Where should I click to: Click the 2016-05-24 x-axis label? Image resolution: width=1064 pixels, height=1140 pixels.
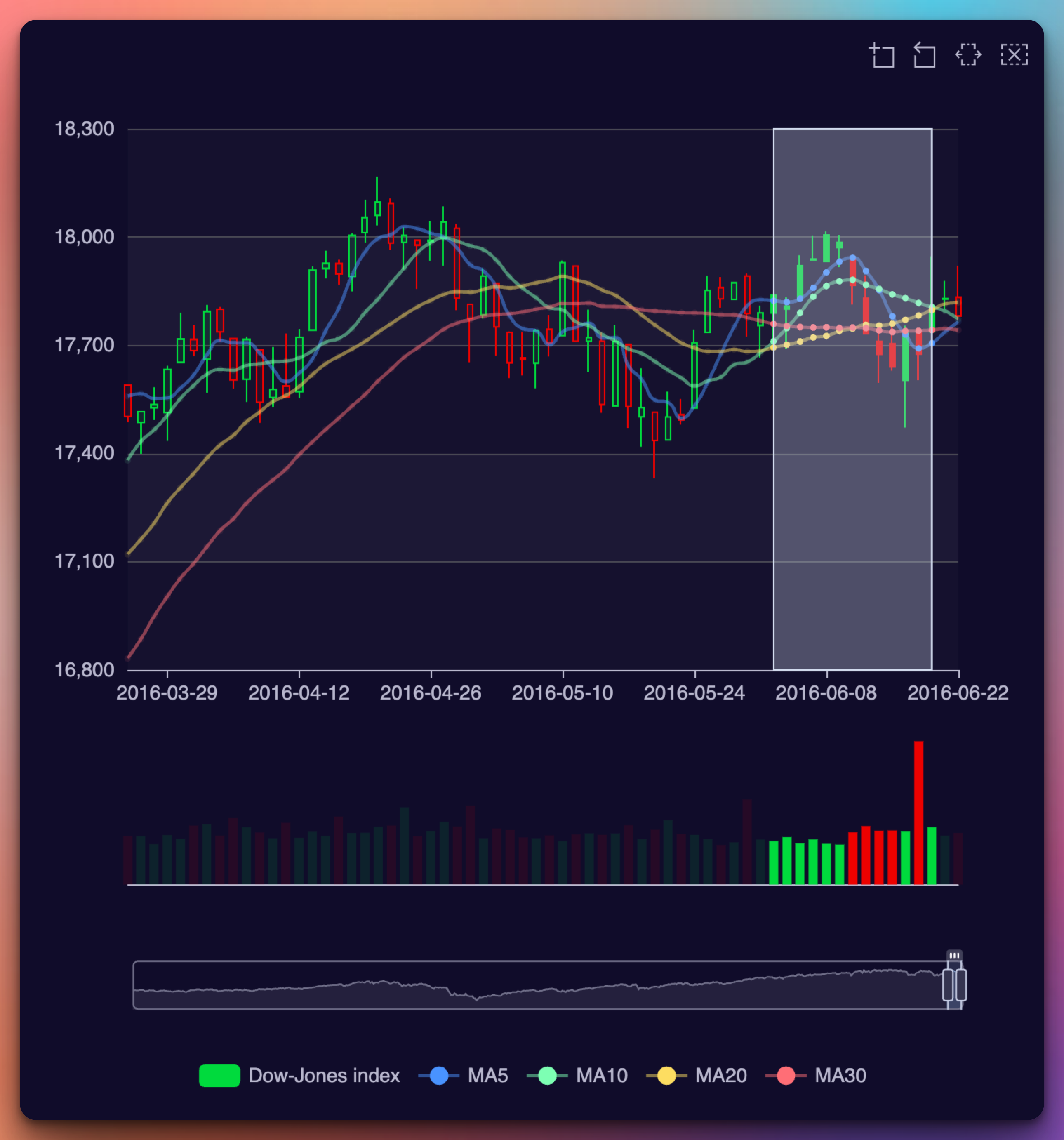coord(694,693)
